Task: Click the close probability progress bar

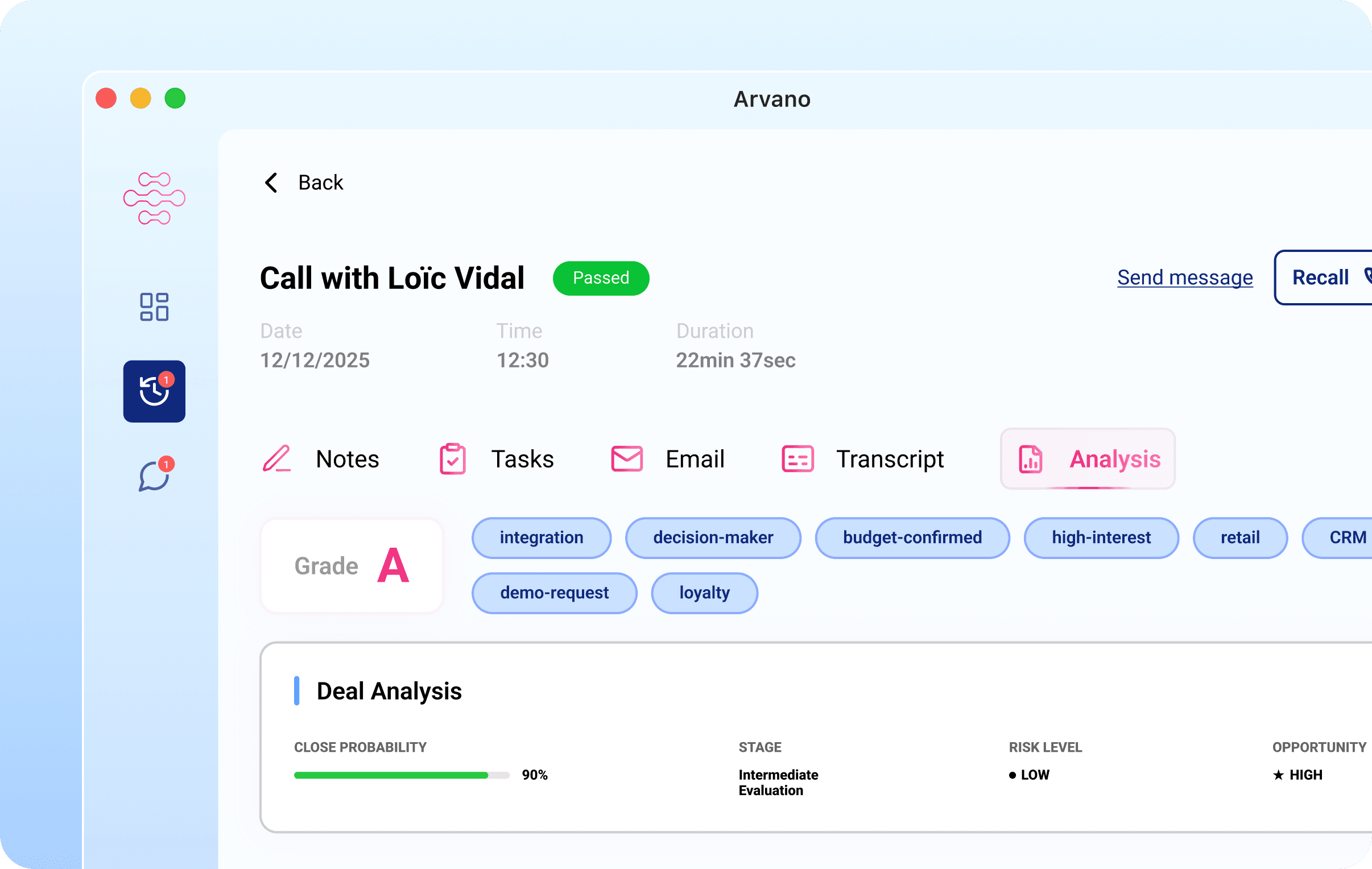Action: (401, 775)
